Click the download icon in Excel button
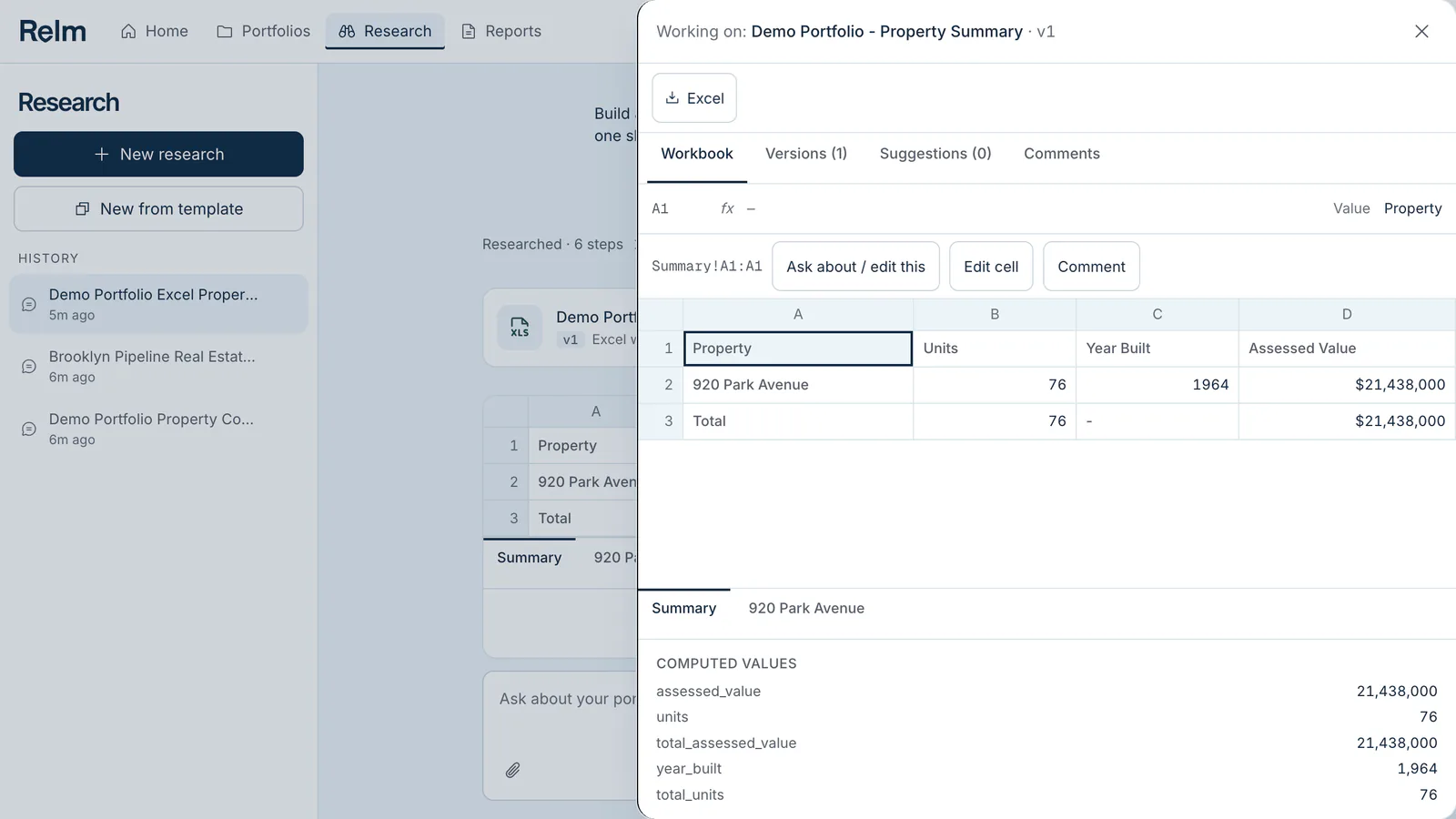Image resolution: width=1456 pixels, height=819 pixels. click(672, 98)
